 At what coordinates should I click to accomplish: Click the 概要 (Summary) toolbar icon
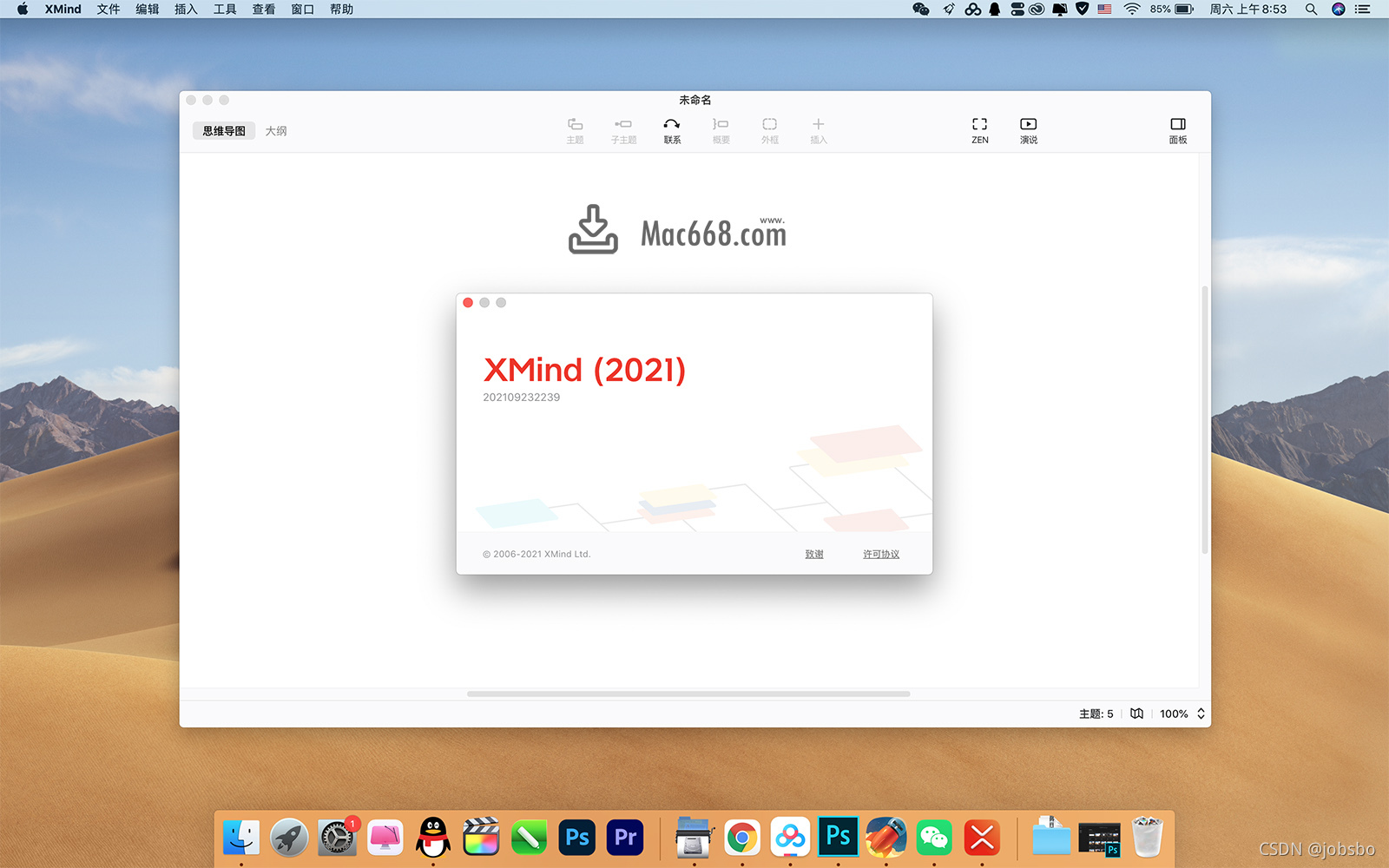[x=721, y=130]
